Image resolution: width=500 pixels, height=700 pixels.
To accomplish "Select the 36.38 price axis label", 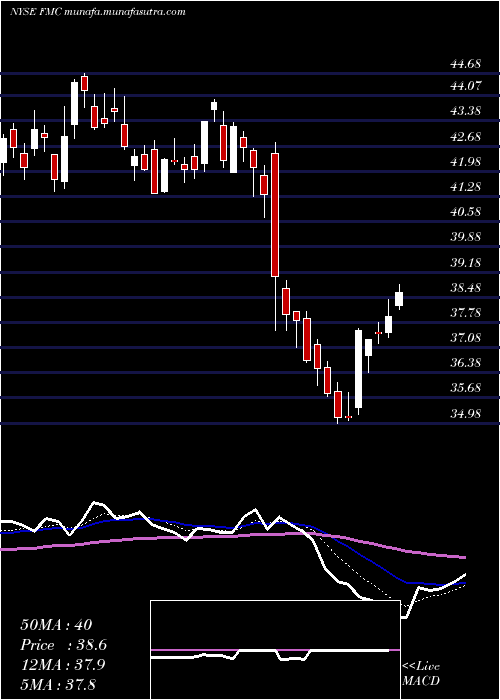I will (x=466, y=362).
